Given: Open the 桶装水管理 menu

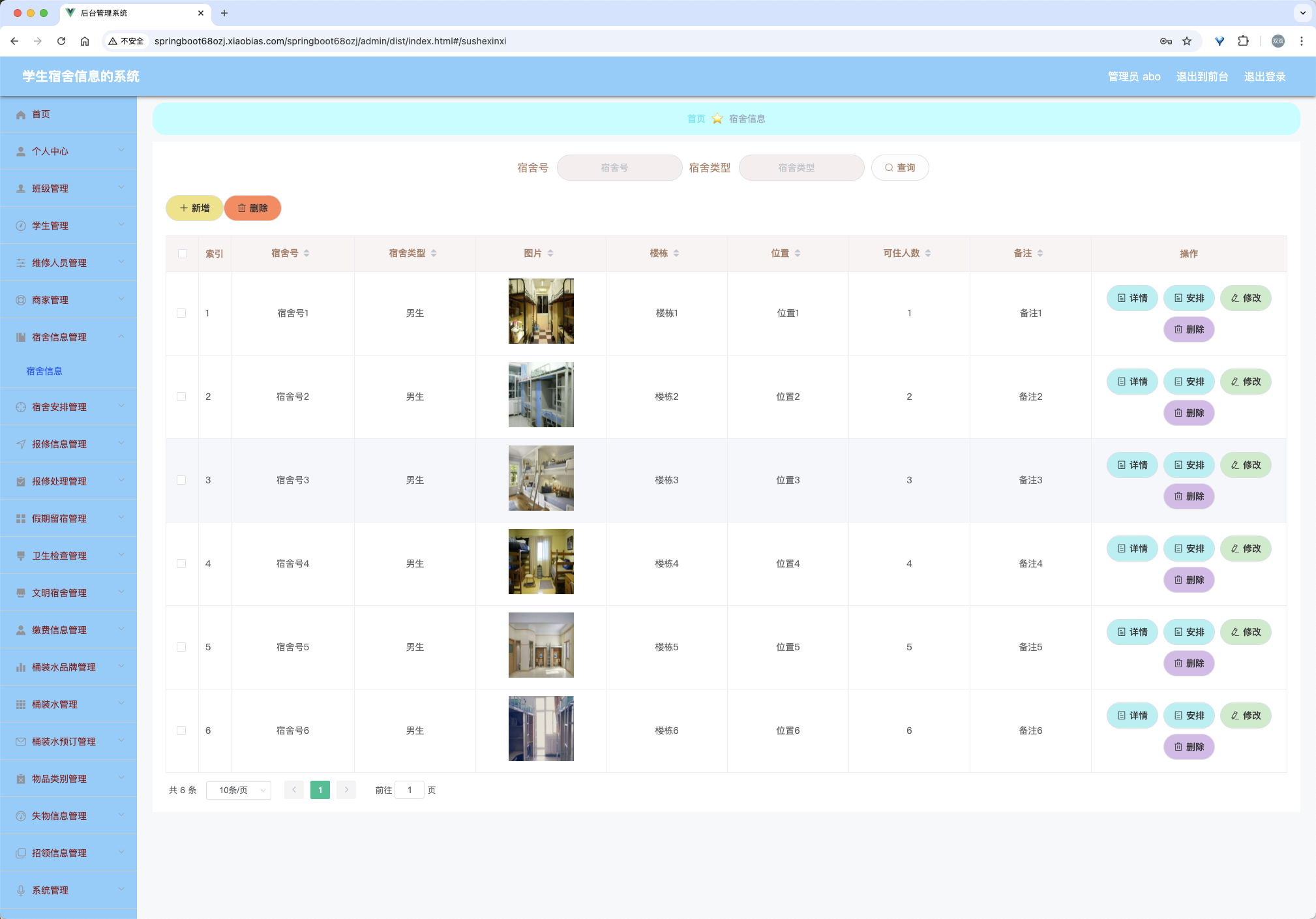Looking at the screenshot, I should click(68, 704).
